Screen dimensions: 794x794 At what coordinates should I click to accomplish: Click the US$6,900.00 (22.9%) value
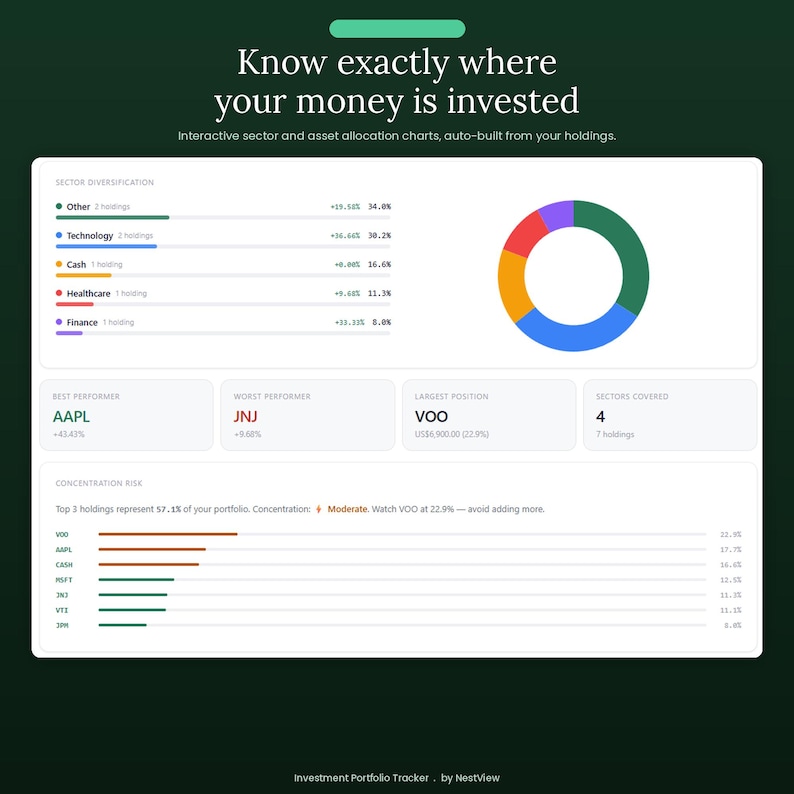(452, 434)
